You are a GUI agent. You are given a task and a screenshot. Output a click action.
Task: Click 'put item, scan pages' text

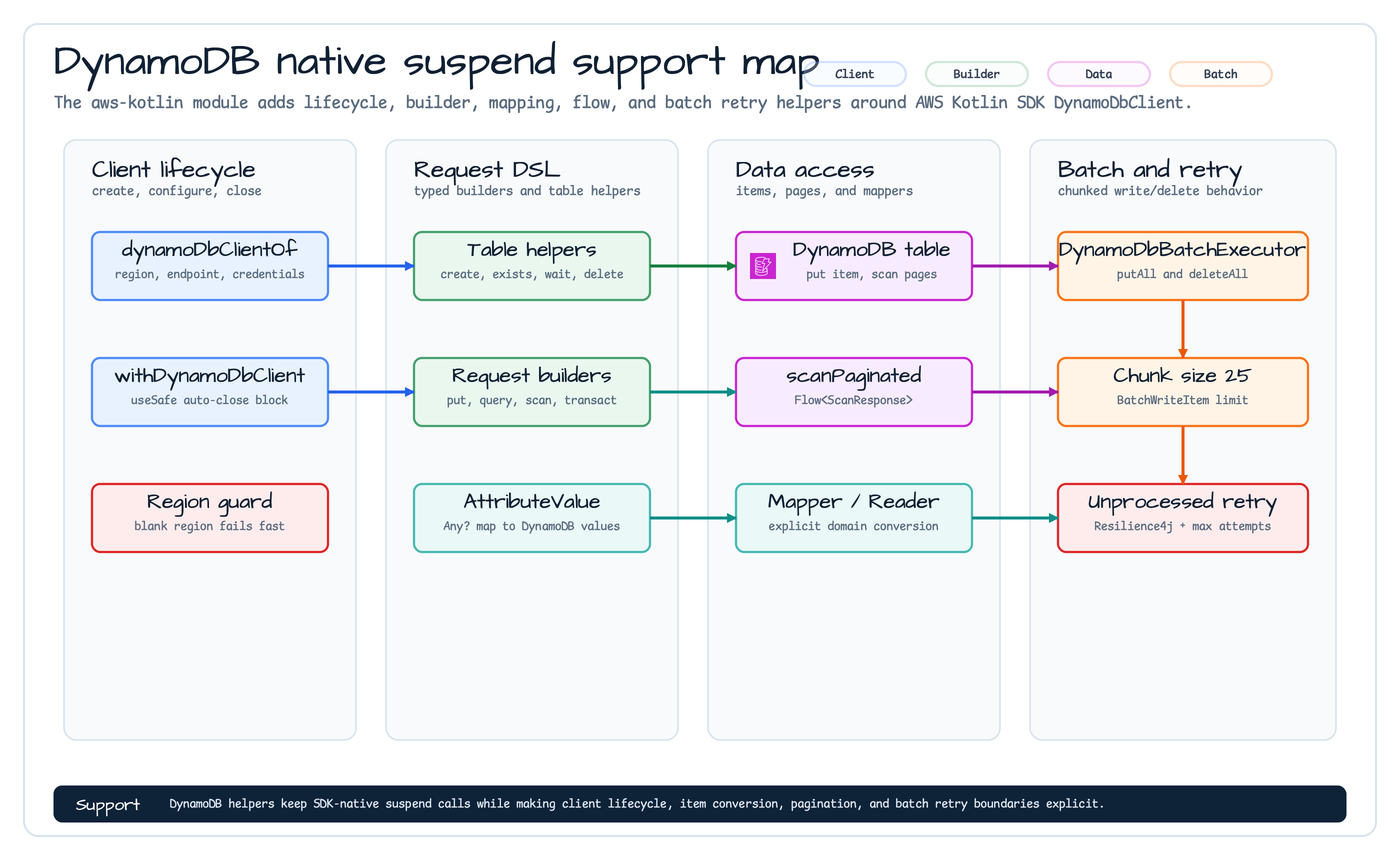tap(871, 274)
